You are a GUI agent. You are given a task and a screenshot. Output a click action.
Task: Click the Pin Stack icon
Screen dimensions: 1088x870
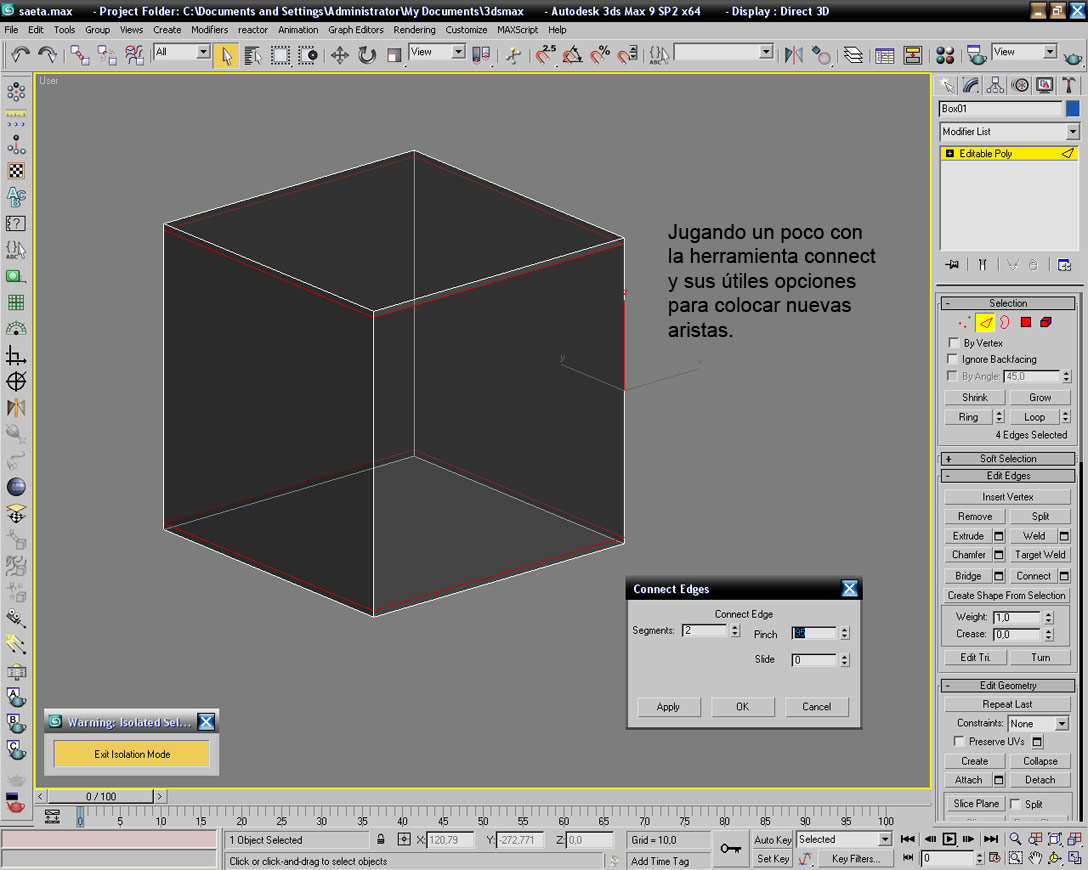pos(952,264)
